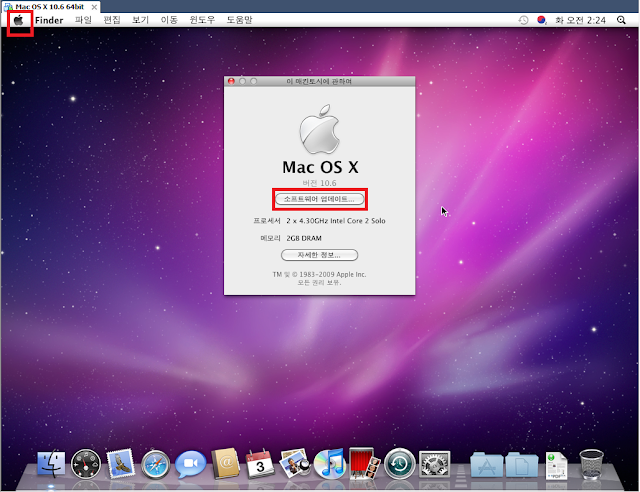640x492 pixels.
Task: Open iCal calendar from the Dock
Action: (x=260, y=464)
